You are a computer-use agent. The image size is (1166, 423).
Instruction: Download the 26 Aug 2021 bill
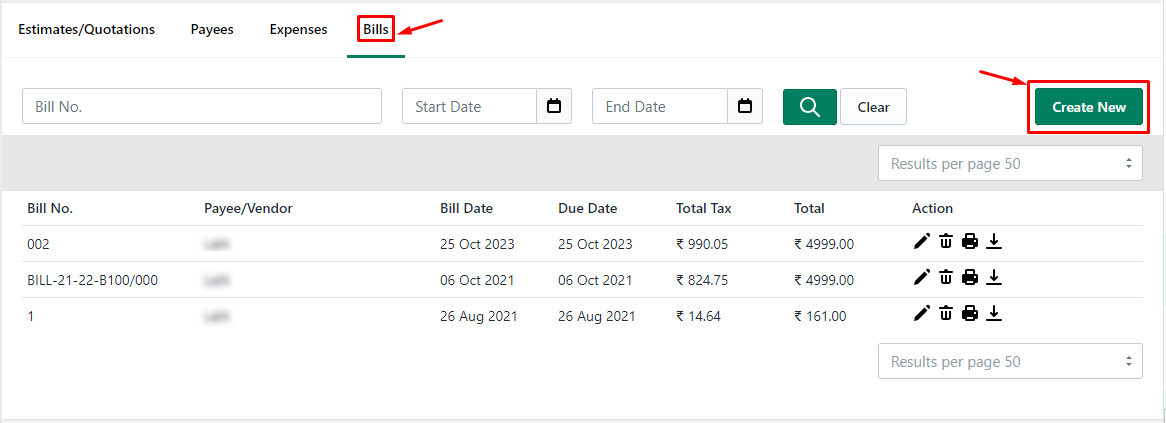point(994,313)
